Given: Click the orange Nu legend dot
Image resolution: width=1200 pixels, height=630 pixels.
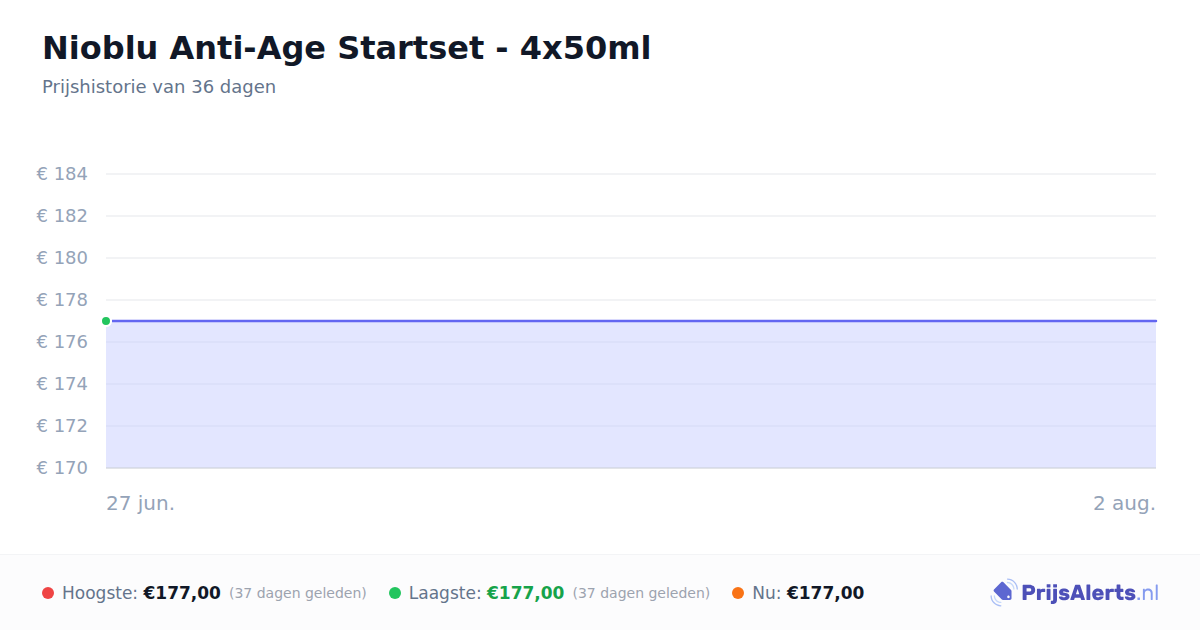Looking at the screenshot, I should pyautogui.click(x=738, y=593).
